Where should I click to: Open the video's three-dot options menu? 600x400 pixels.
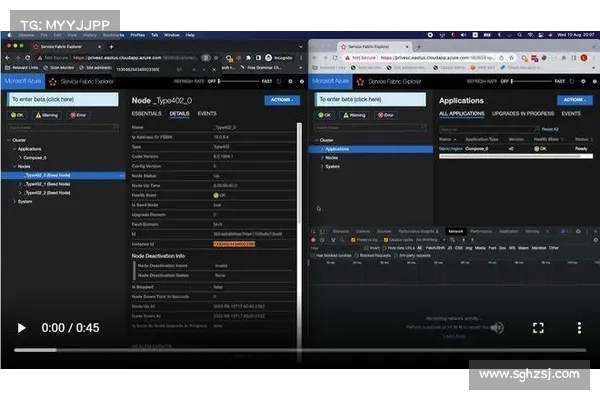tap(579, 327)
